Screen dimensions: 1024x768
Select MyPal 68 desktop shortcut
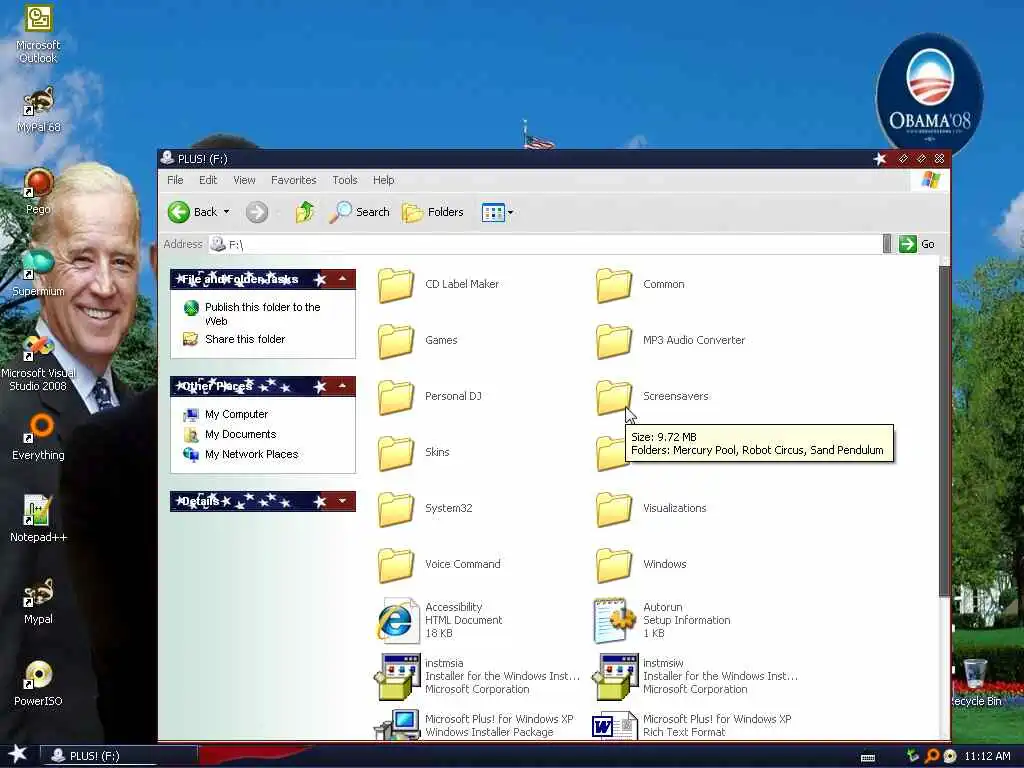click(x=38, y=110)
